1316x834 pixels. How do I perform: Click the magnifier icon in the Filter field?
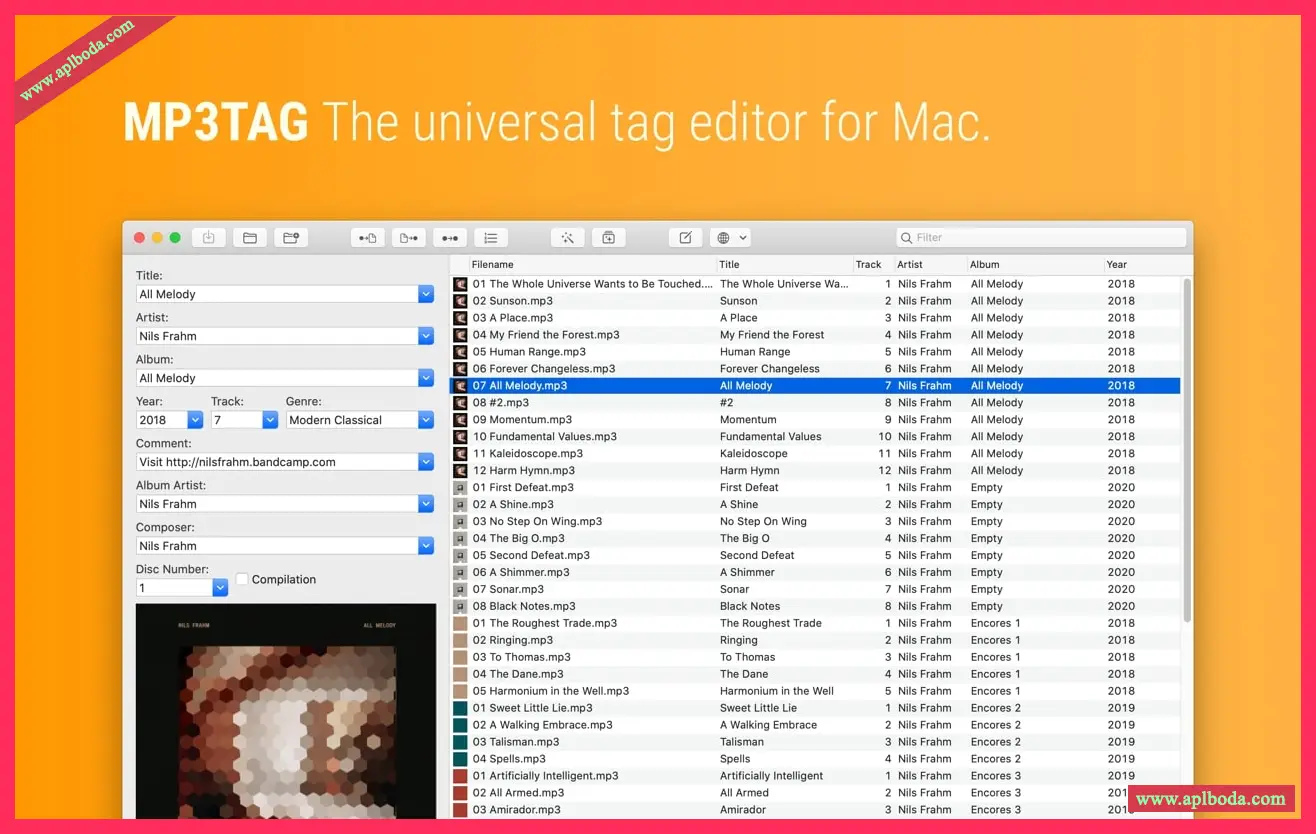coord(906,238)
